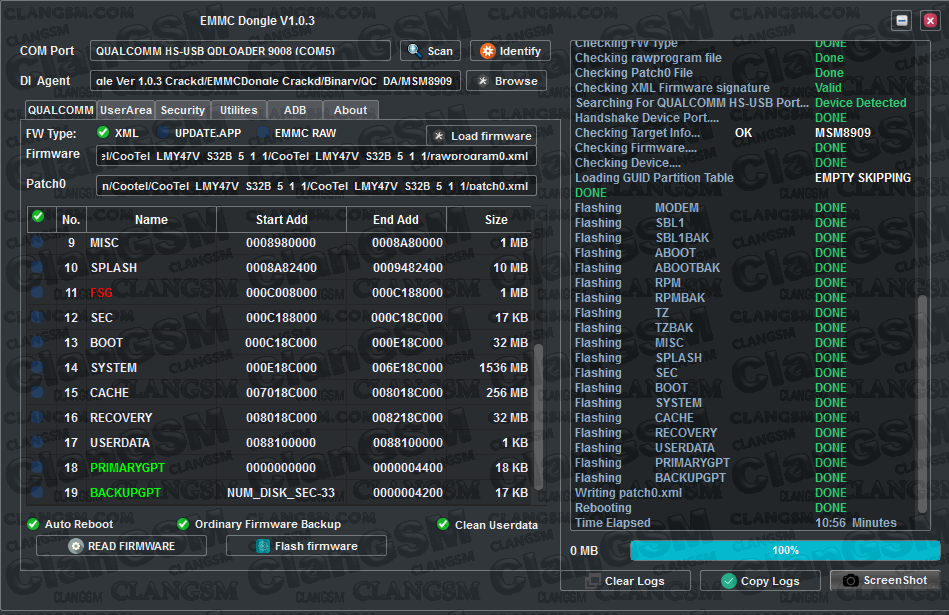Switch to the ADB tab
This screenshot has width=949, height=615.
pos(295,110)
